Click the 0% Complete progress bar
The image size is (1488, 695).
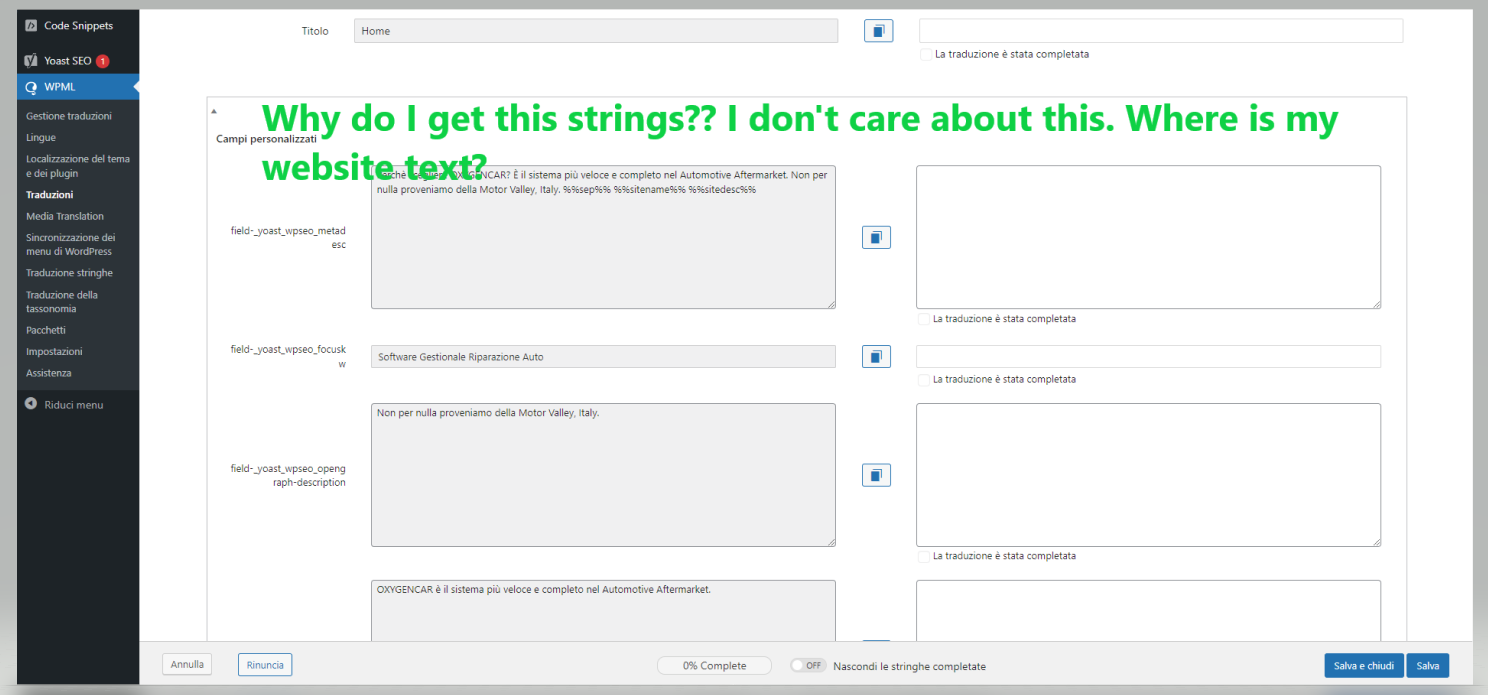tap(714, 666)
